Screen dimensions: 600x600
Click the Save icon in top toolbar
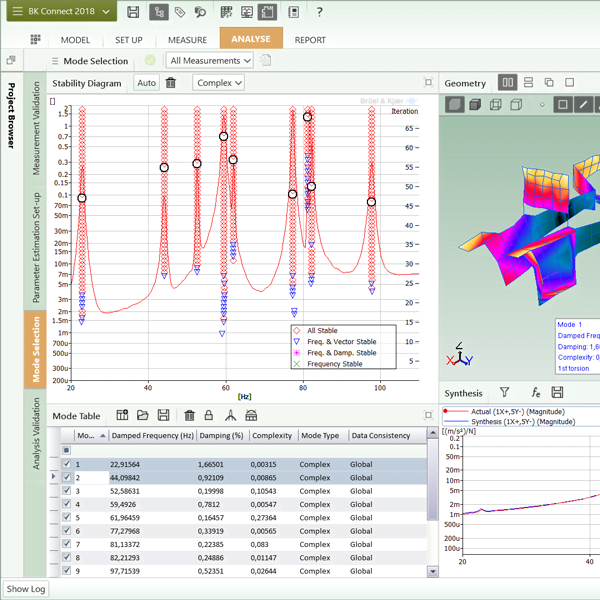click(133, 12)
